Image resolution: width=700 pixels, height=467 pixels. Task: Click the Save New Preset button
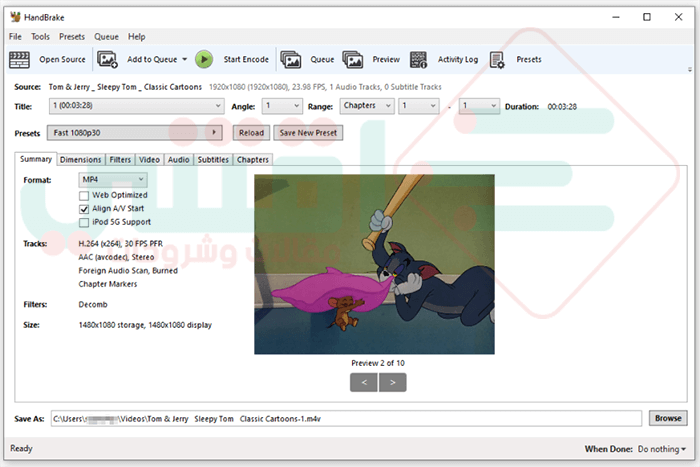(308, 133)
